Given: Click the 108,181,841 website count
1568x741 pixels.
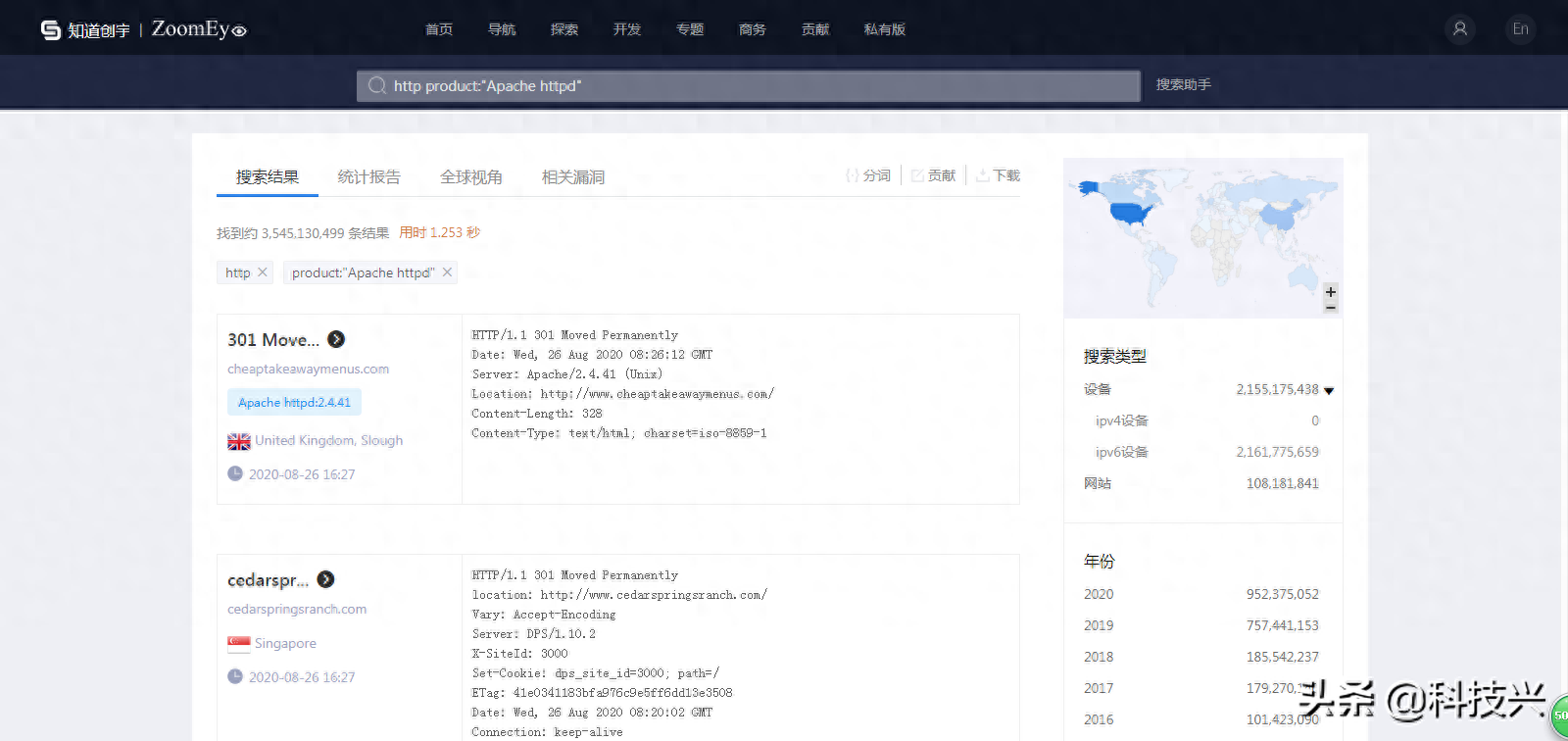Looking at the screenshot, I should 1283,484.
